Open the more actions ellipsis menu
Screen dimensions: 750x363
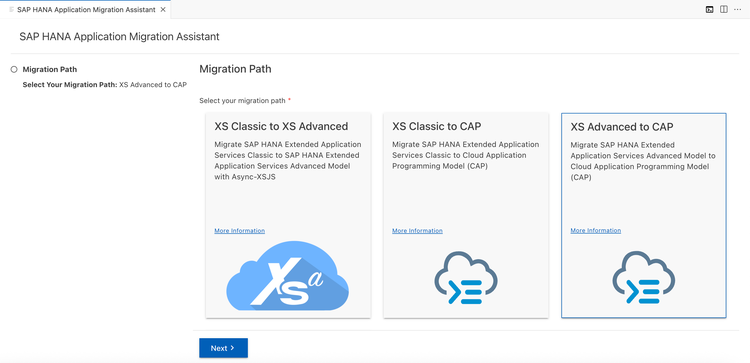(x=737, y=10)
